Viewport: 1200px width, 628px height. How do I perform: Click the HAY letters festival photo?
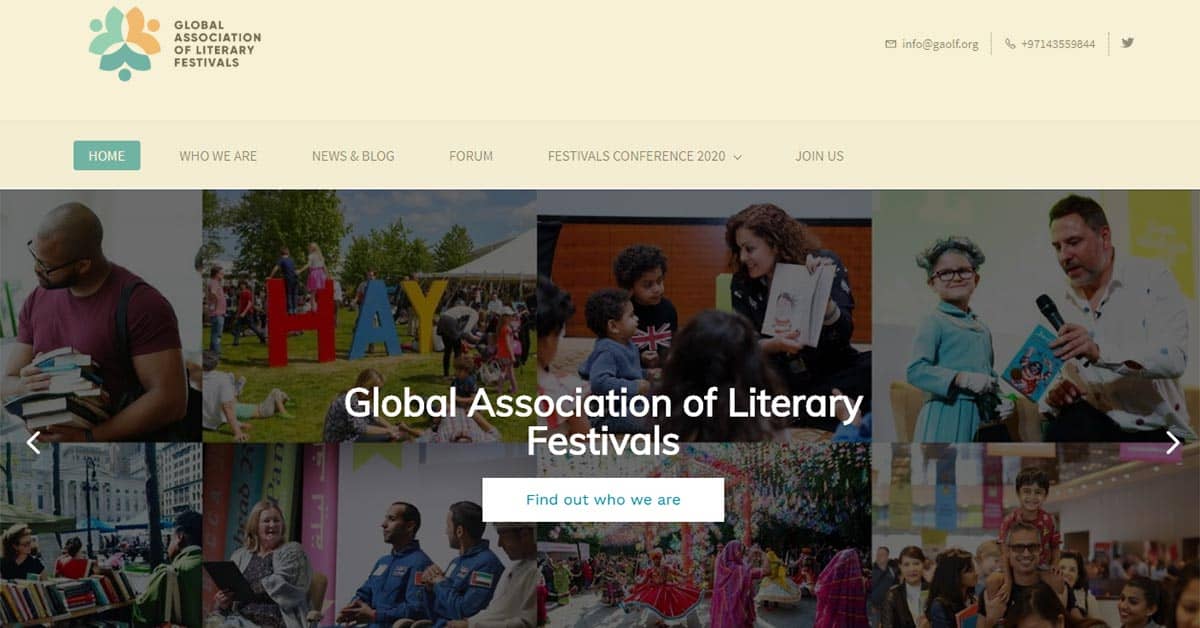point(369,316)
